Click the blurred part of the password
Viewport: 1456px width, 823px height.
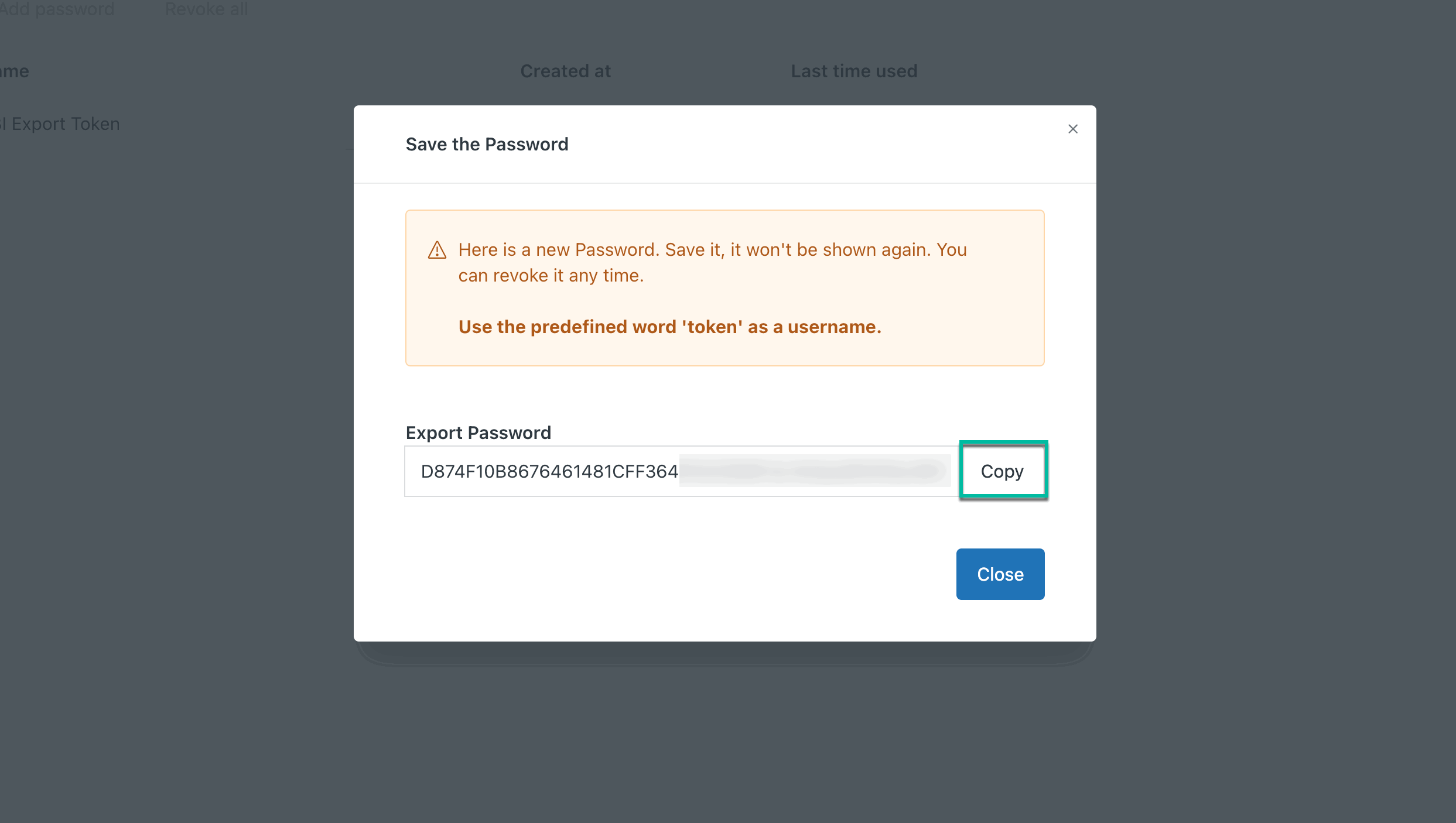(814, 471)
